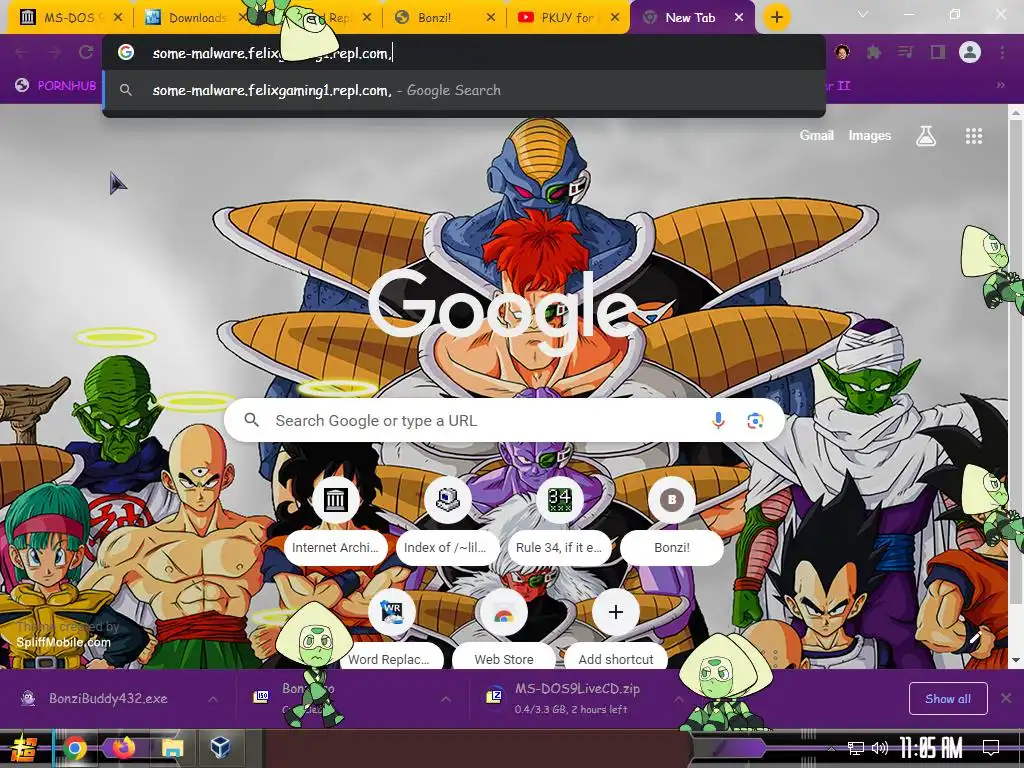Viewport: 1024px width, 768px height.
Task: Click the page scrollbar down arrow
Action: [1016, 660]
